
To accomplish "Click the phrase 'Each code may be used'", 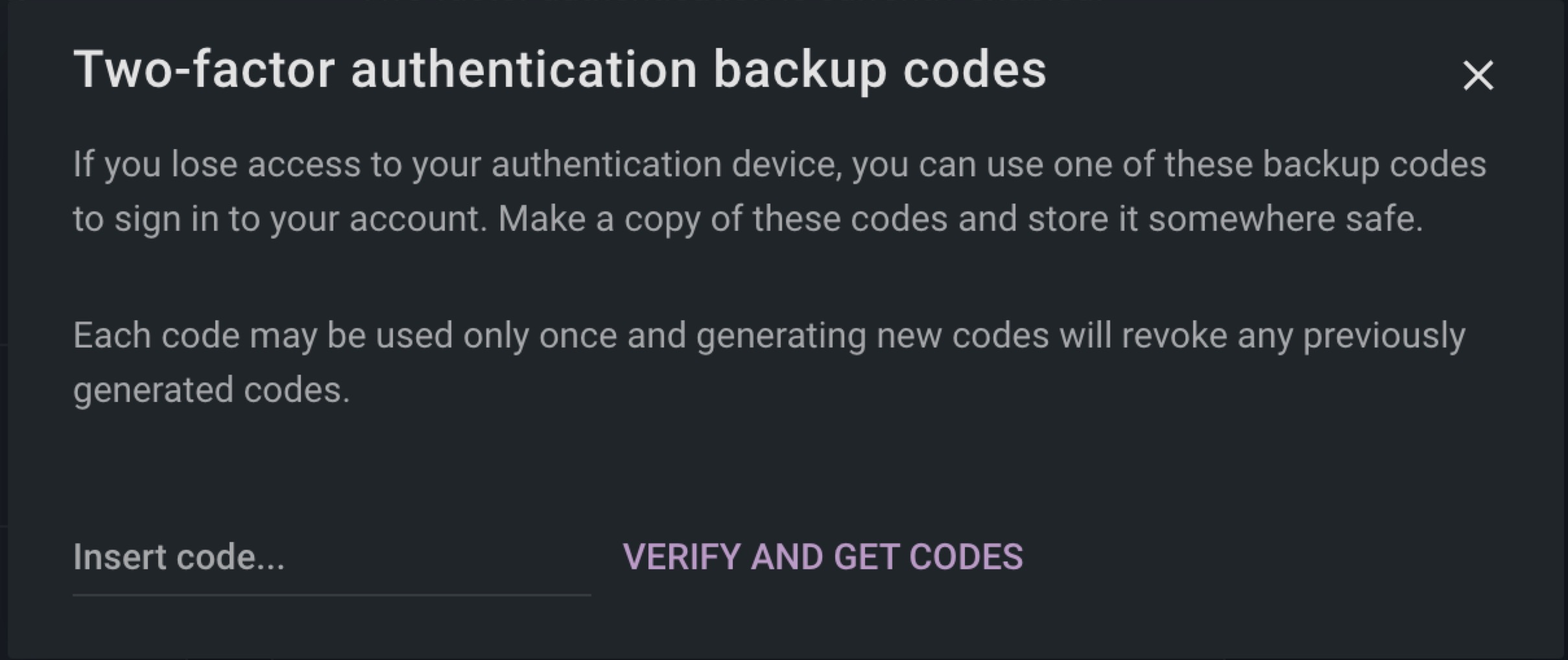I will tap(263, 336).
